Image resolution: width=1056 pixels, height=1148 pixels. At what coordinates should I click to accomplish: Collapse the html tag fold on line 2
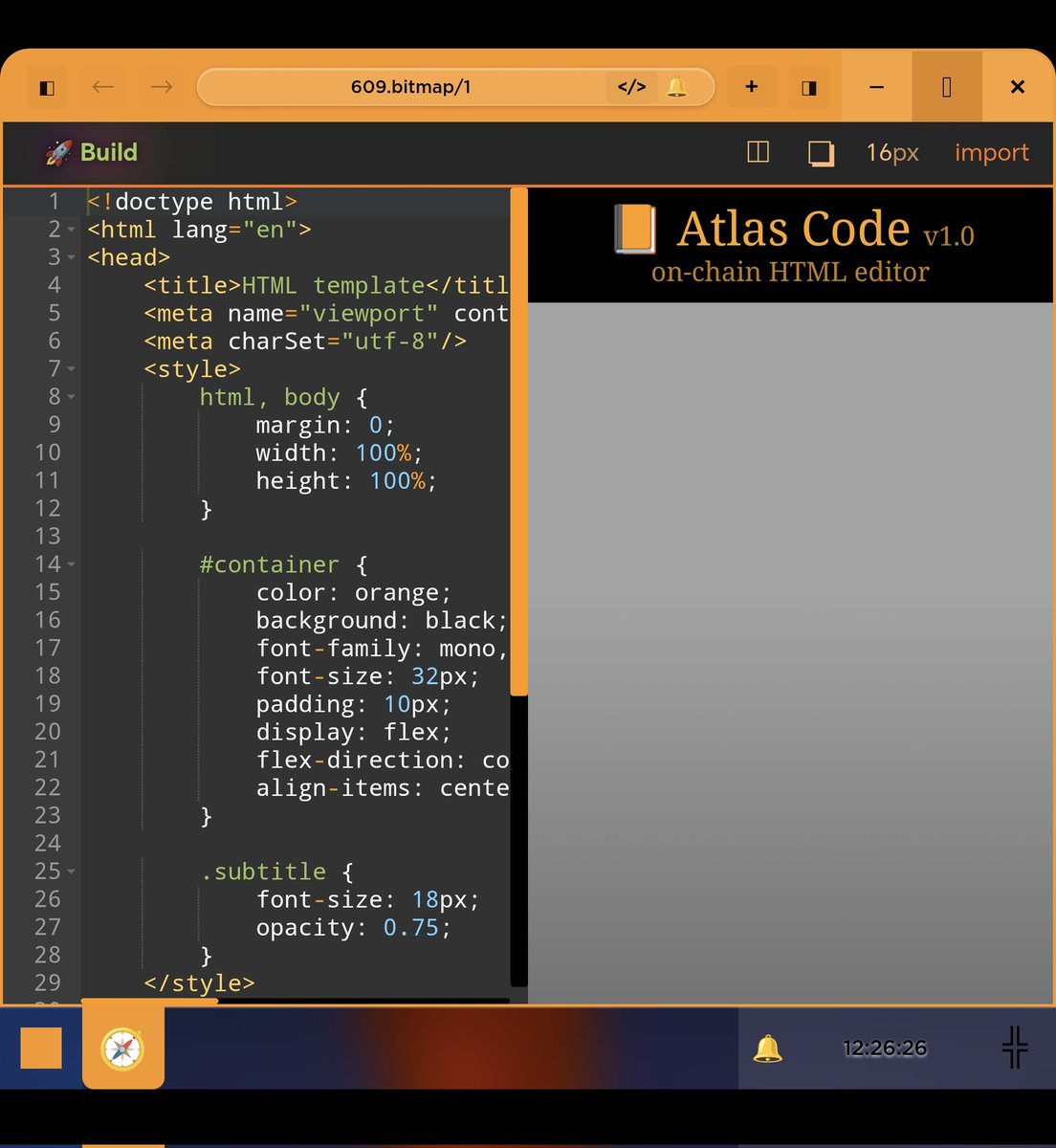[72, 231]
